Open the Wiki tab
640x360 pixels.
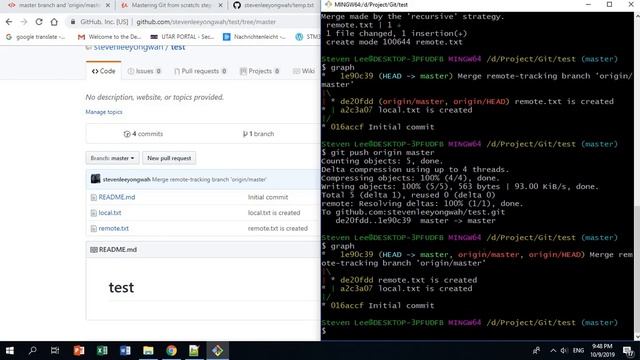[304, 71]
